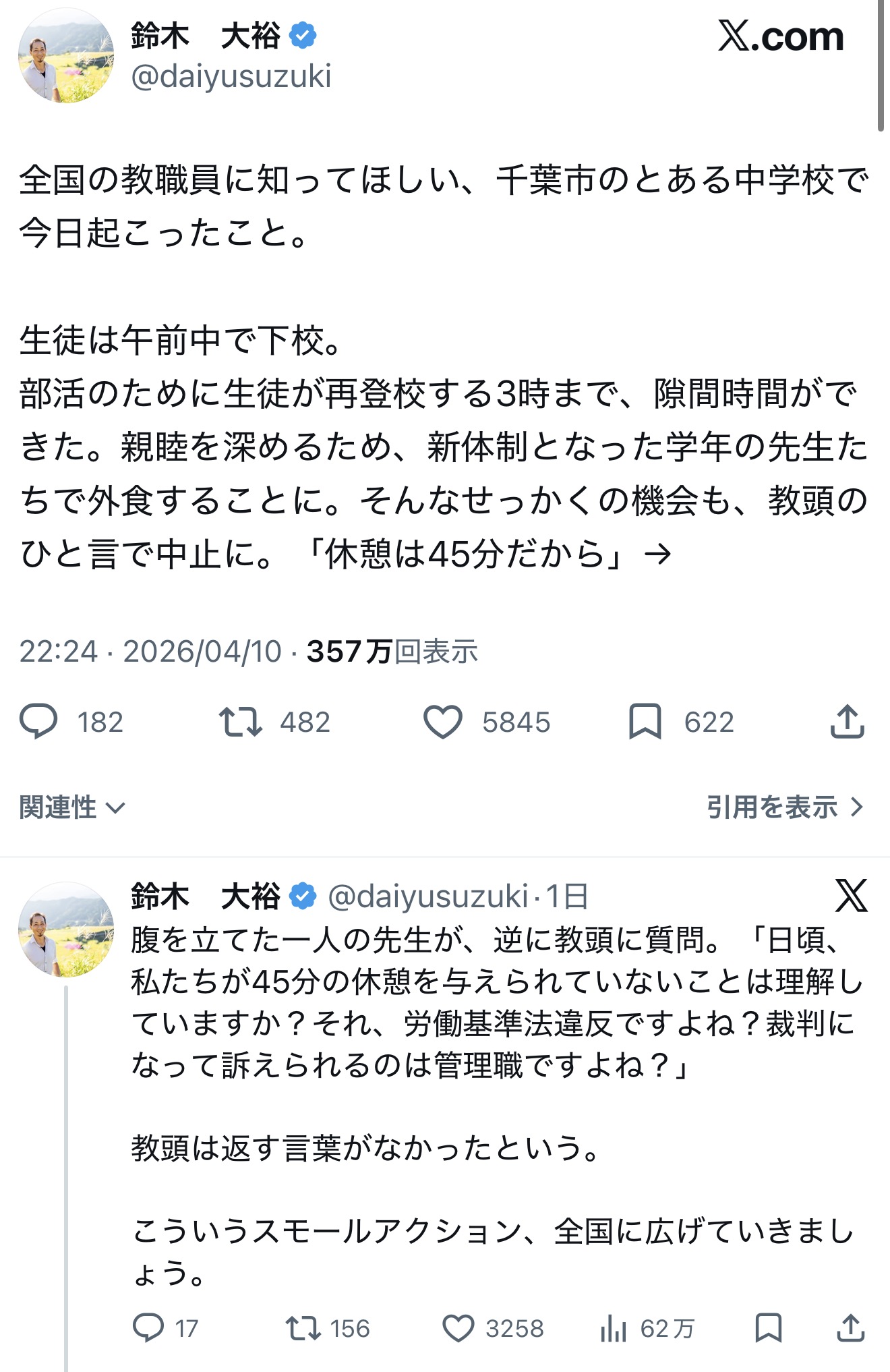The width and height of the screenshot is (890, 1372).
Task: Open the main post author's profile picture
Action: click(x=65, y=56)
